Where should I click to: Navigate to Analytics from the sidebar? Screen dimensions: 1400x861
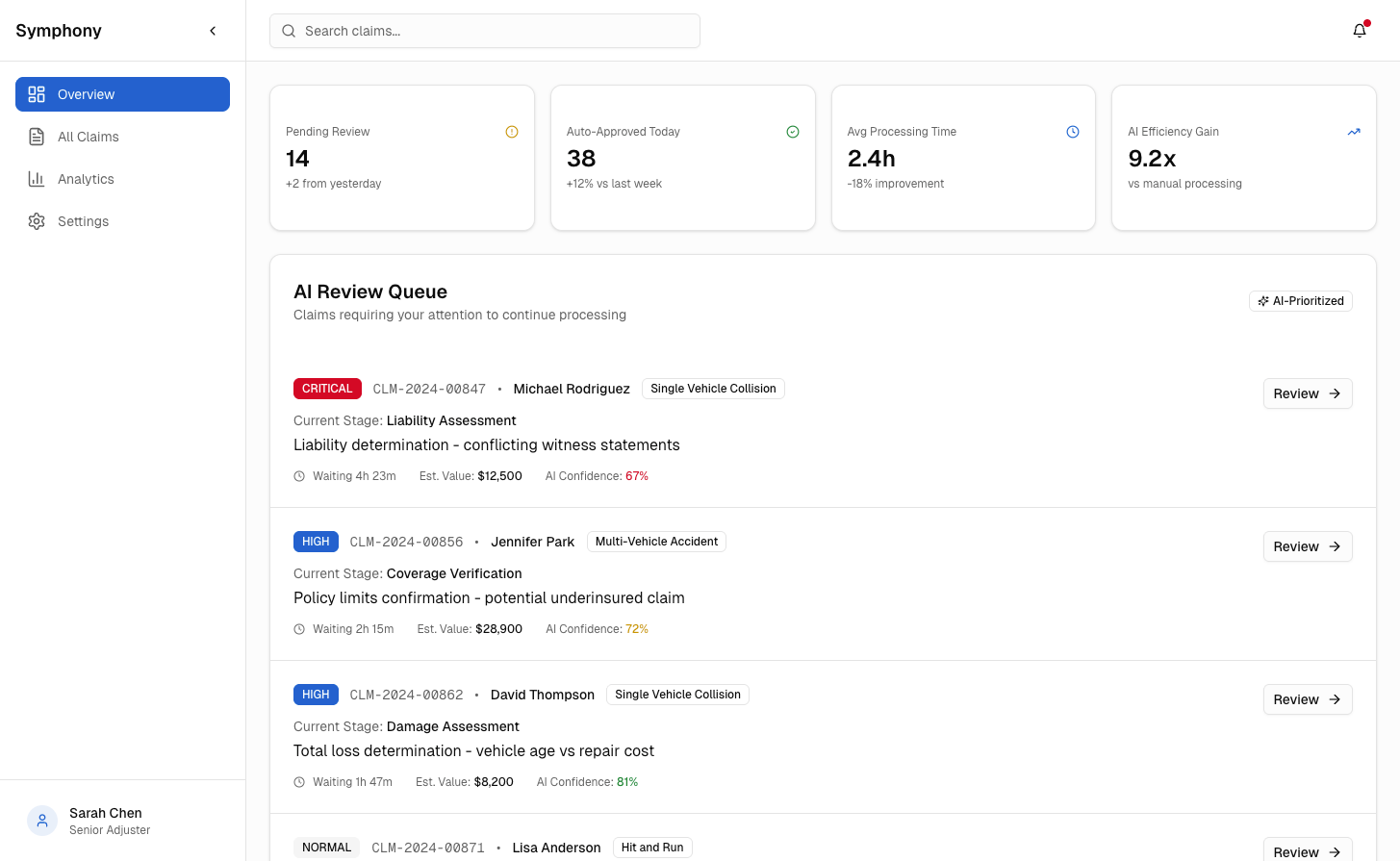pos(86,179)
